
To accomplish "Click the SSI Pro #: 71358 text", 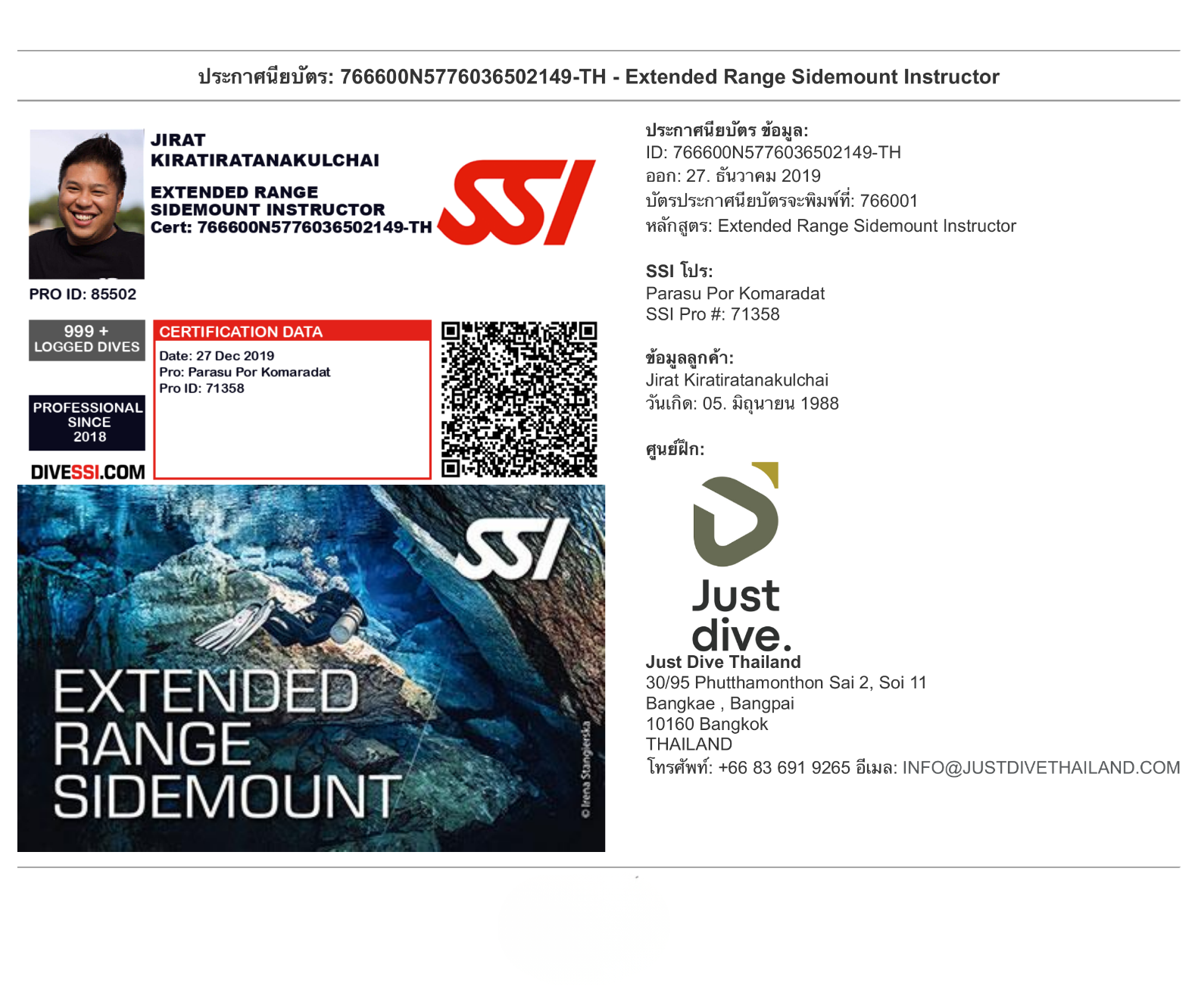I will coord(712,314).
